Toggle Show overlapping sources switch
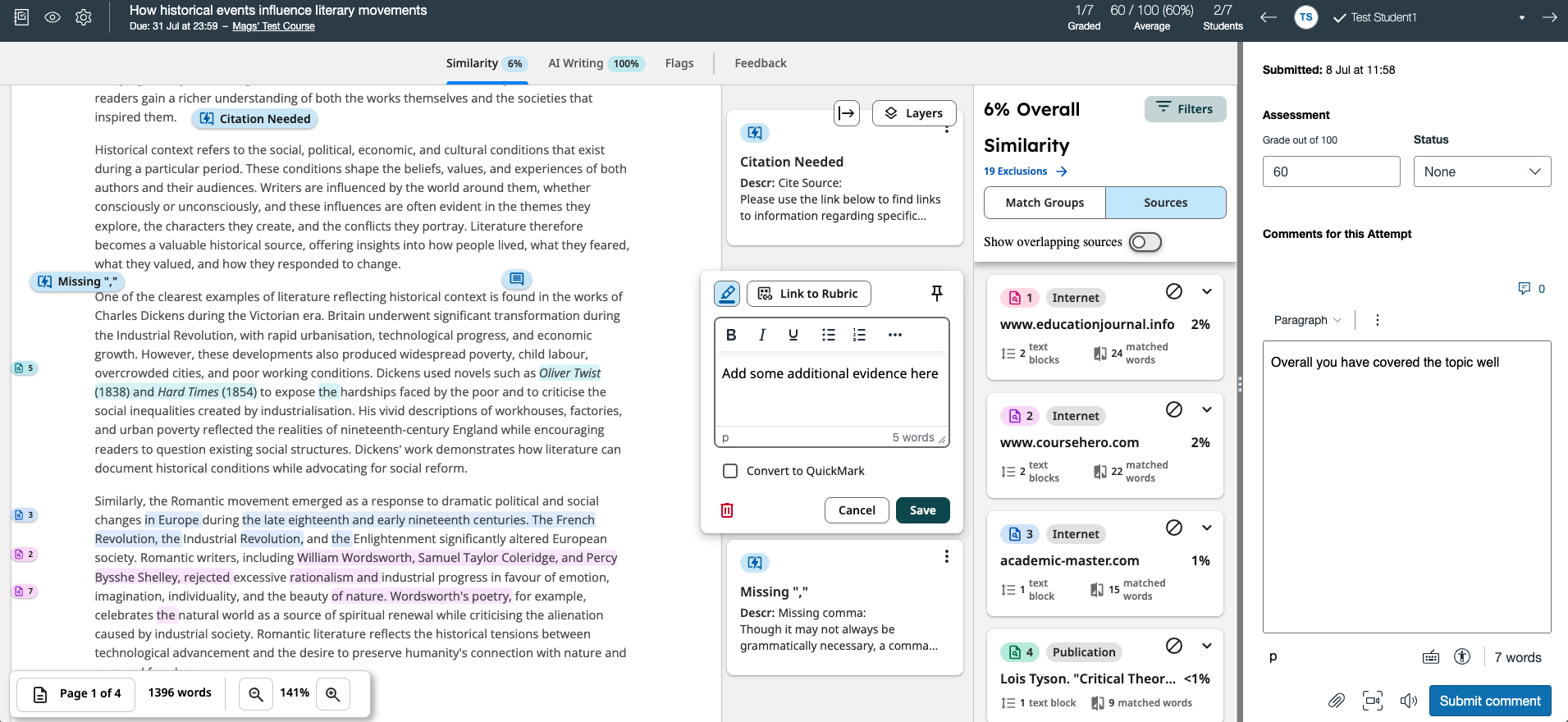The image size is (1568, 722). (1145, 242)
